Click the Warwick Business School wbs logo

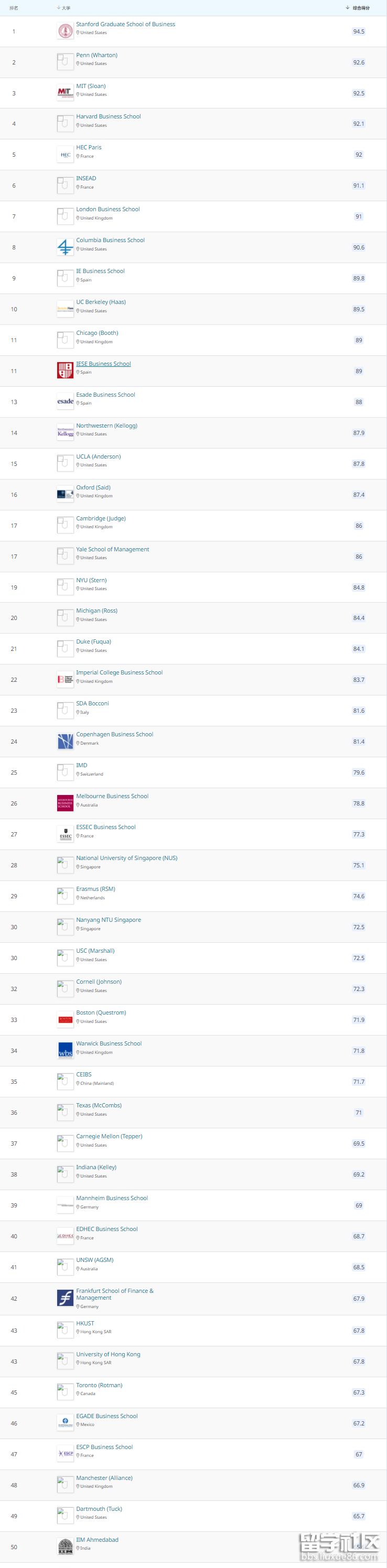tap(64, 1050)
